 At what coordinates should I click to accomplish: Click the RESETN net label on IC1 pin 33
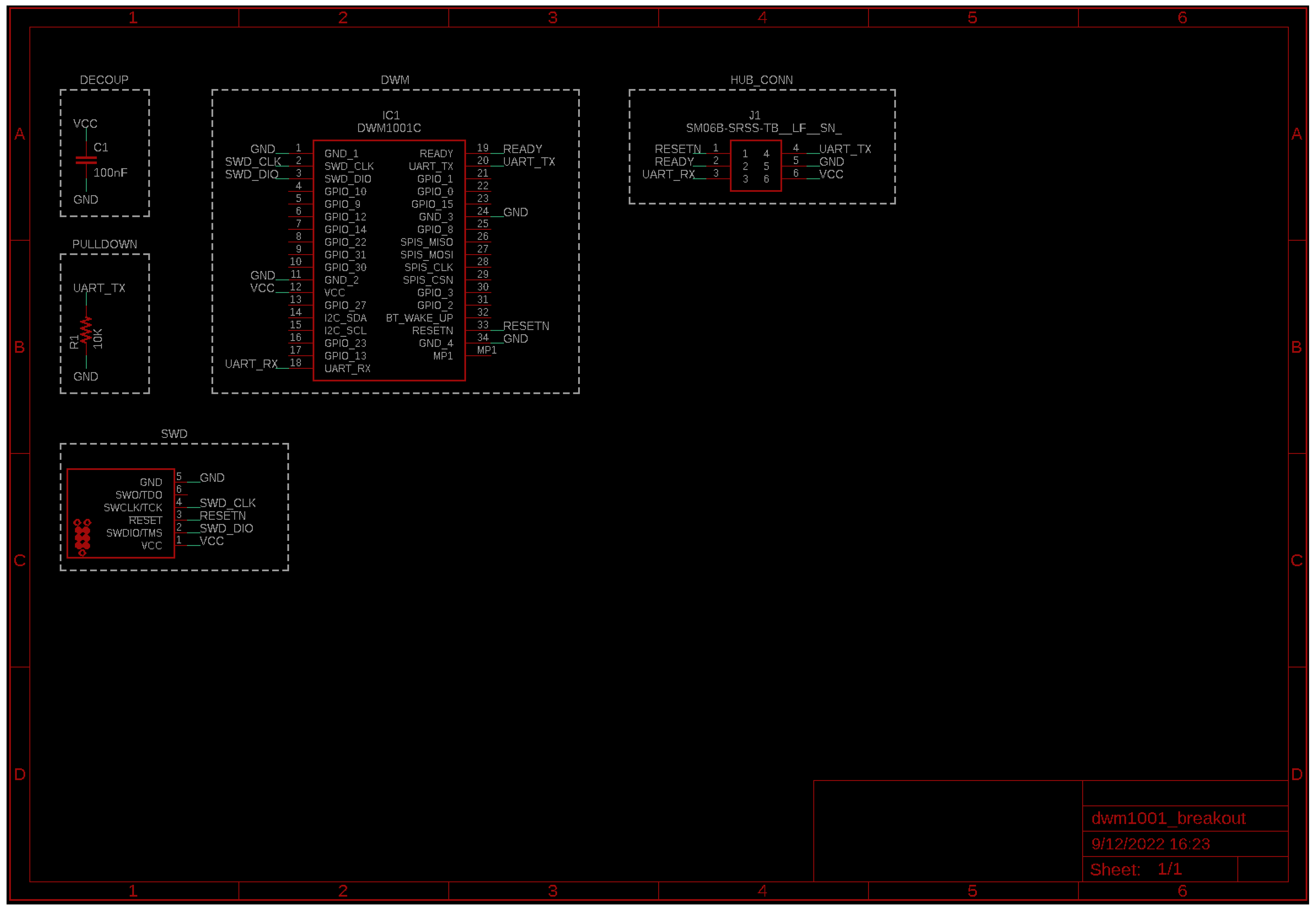(526, 326)
